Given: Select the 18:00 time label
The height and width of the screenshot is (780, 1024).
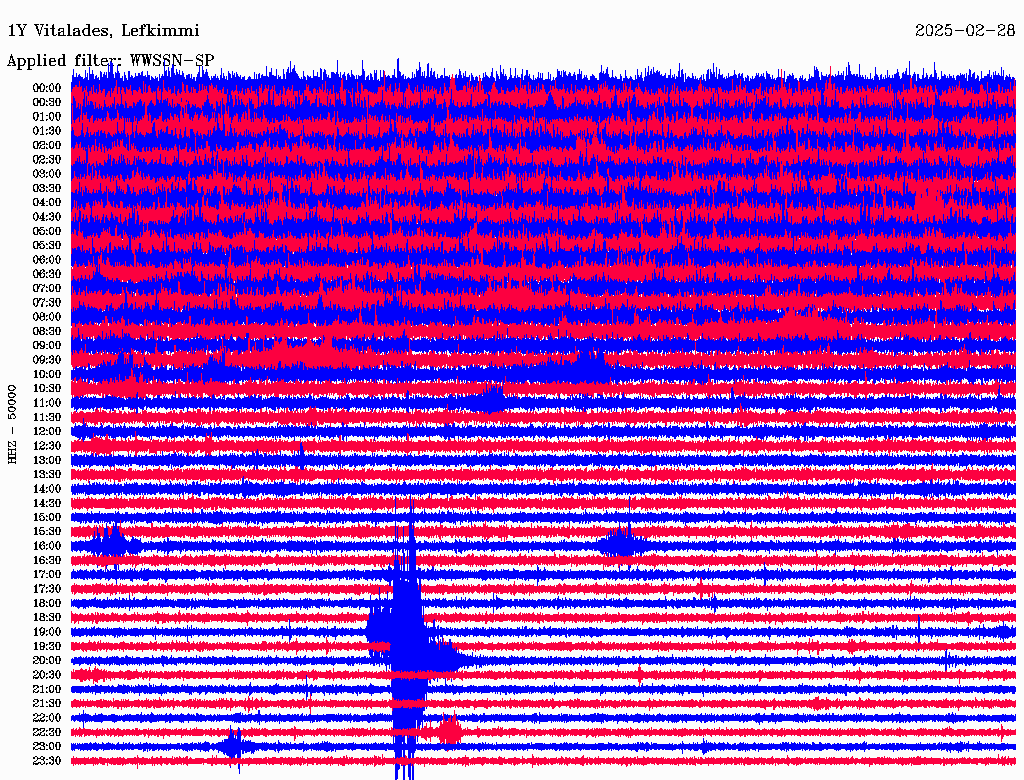Looking at the screenshot, I should pyautogui.click(x=47, y=603).
